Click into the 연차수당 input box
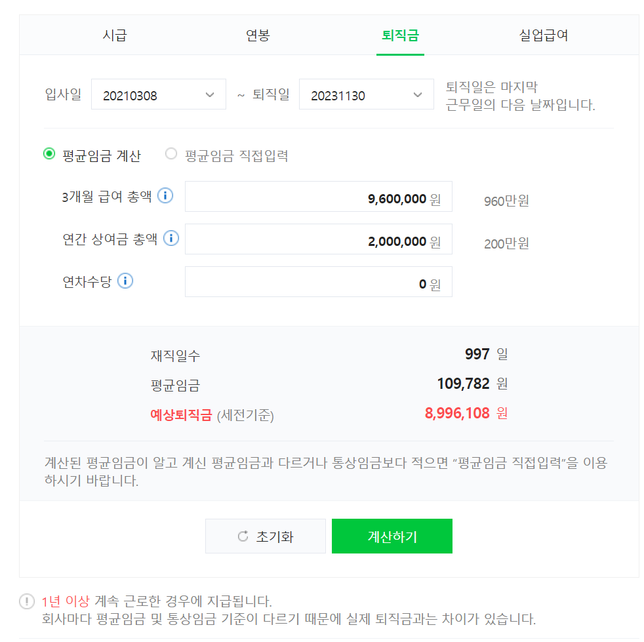Image resolution: width=644 pixels, height=642 pixels. coord(318,283)
